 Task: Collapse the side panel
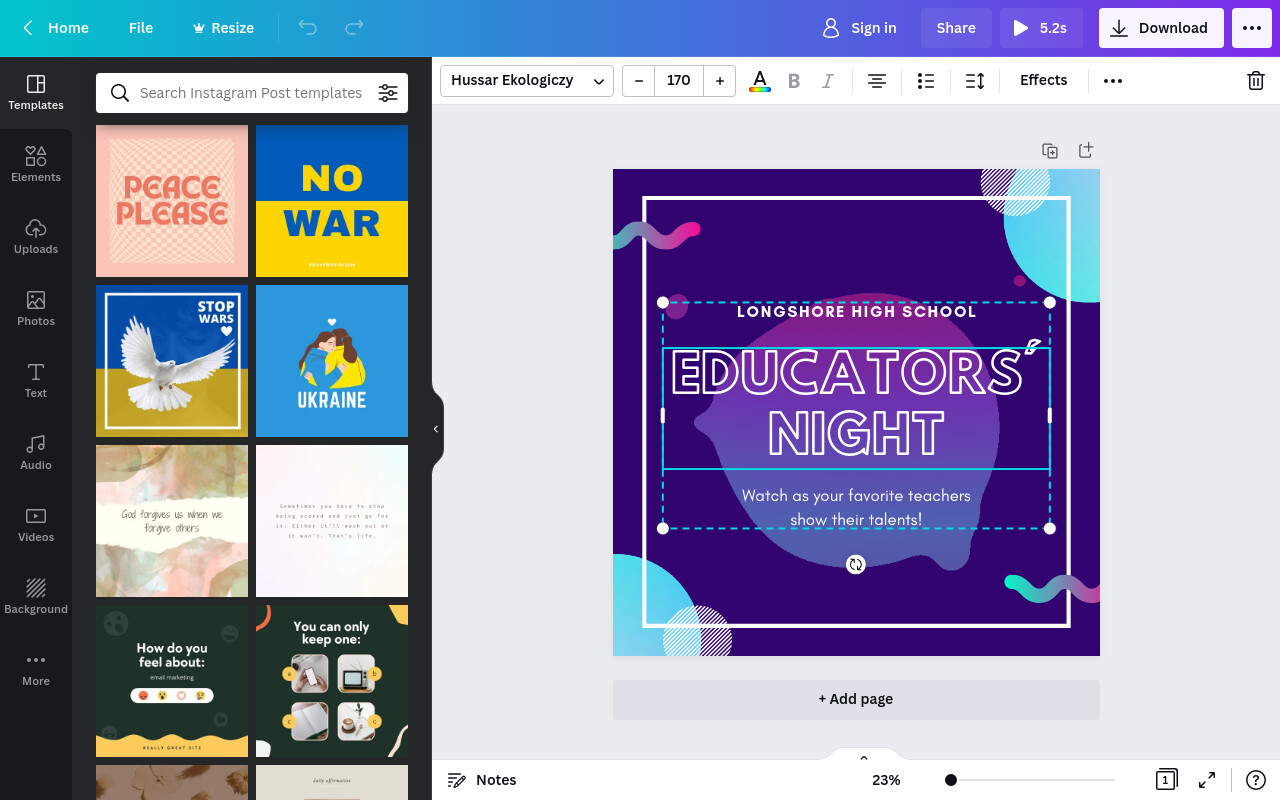[436, 429]
